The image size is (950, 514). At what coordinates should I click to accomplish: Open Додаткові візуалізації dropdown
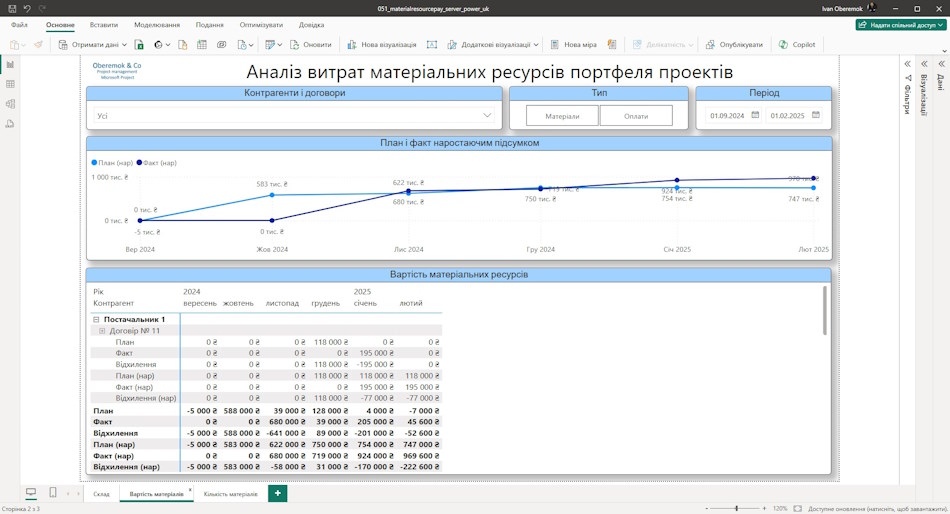536,45
